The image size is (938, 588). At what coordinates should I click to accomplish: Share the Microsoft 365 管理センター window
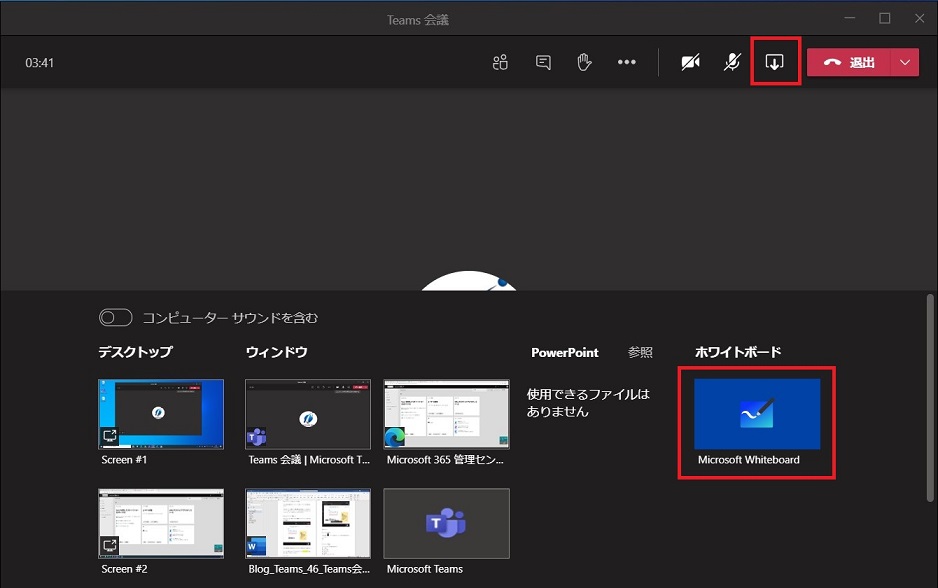pyautogui.click(x=446, y=414)
